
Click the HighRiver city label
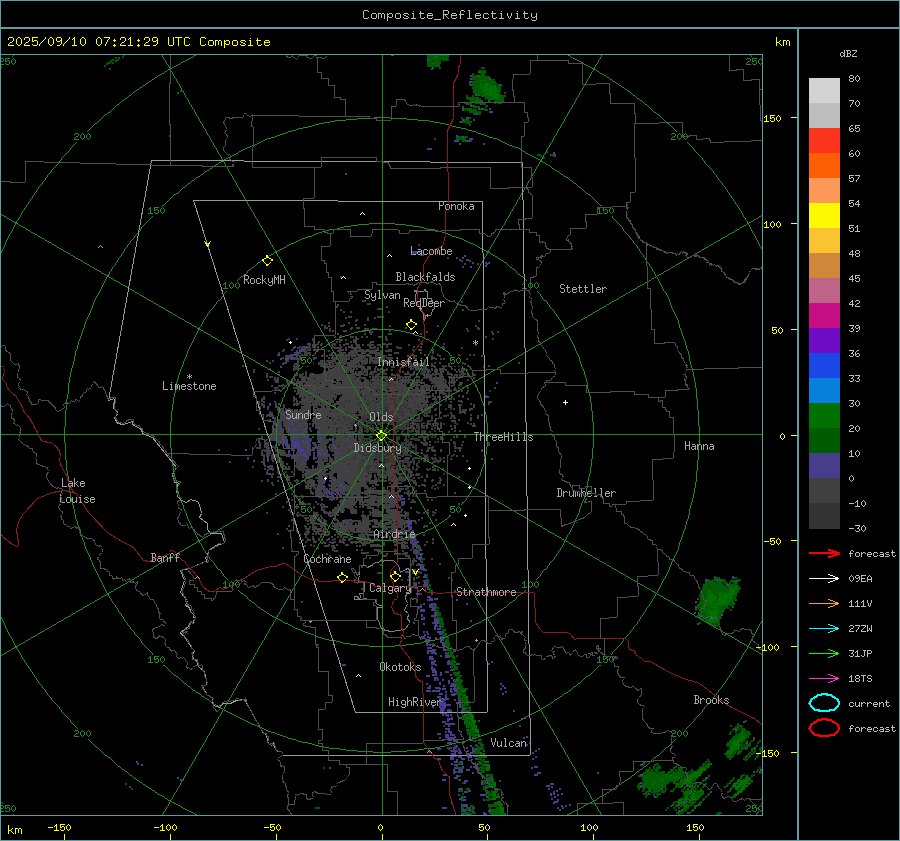click(415, 702)
